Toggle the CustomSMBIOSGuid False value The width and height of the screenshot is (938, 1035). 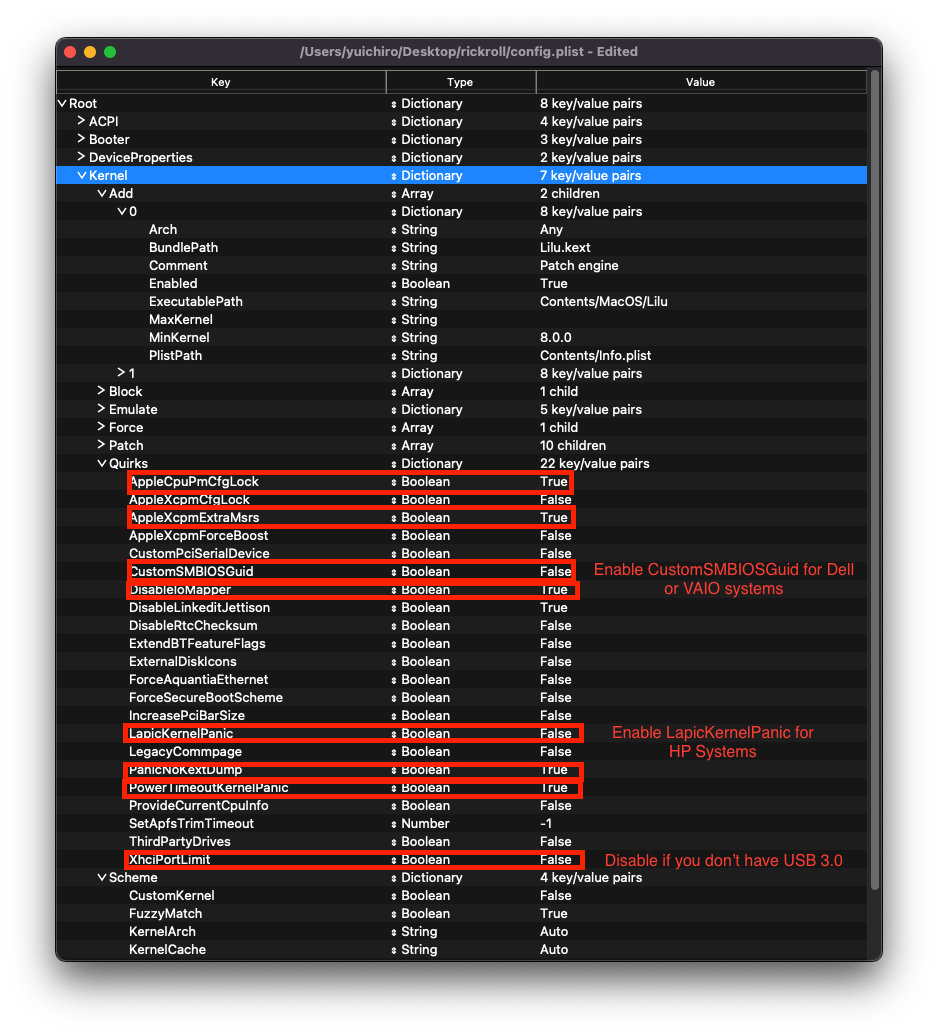(556, 572)
